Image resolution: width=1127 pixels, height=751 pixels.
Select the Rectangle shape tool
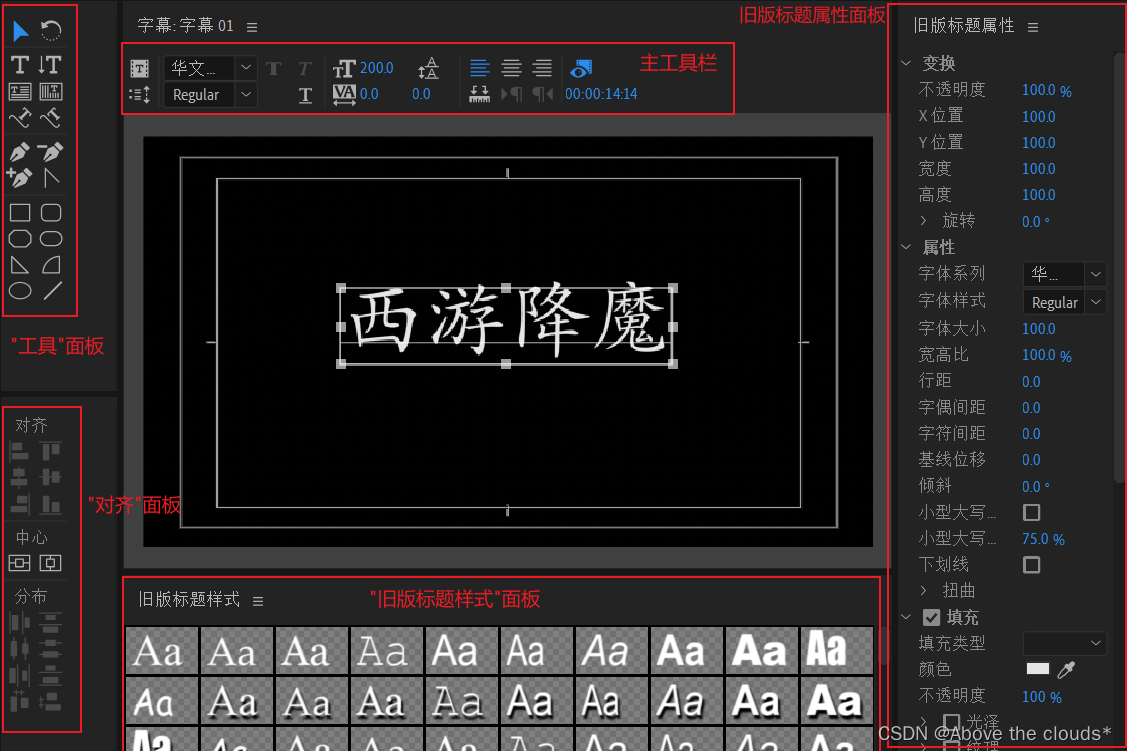(x=20, y=213)
